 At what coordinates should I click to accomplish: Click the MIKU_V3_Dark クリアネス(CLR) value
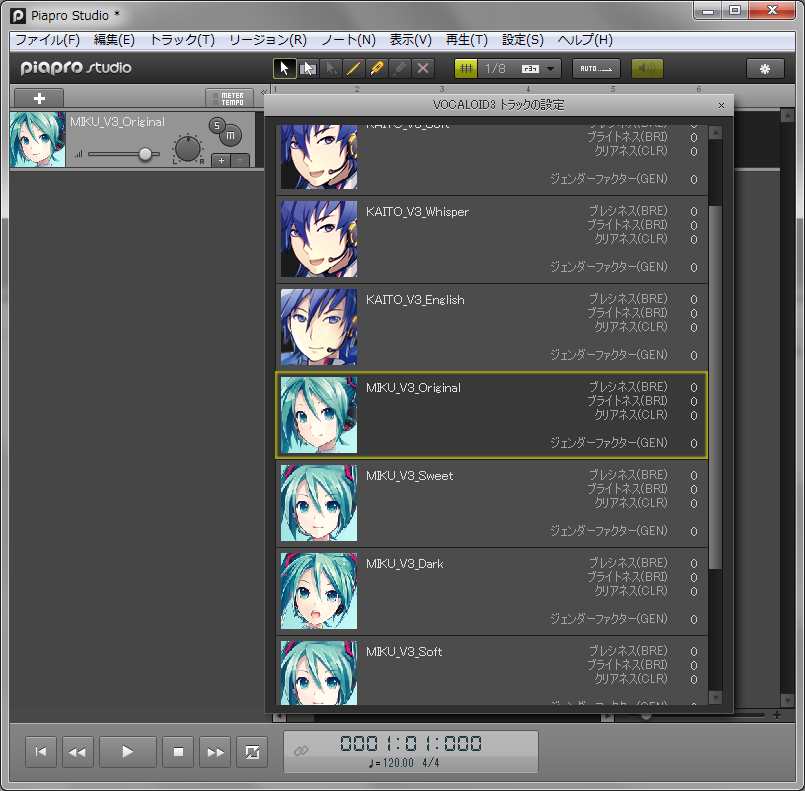coord(694,592)
